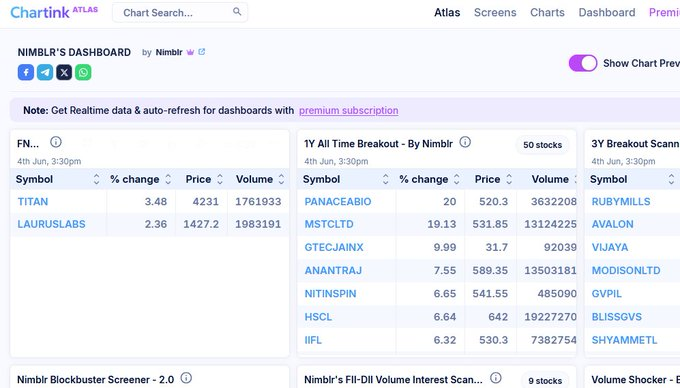
Task: Open the Dashboard nav tab
Action: (607, 13)
